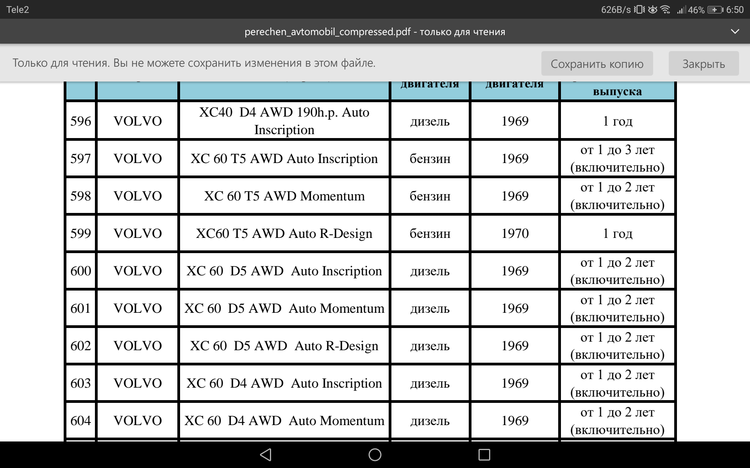Tap the 626B/s network speed indicator

pyautogui.click(x=616, y=10)
